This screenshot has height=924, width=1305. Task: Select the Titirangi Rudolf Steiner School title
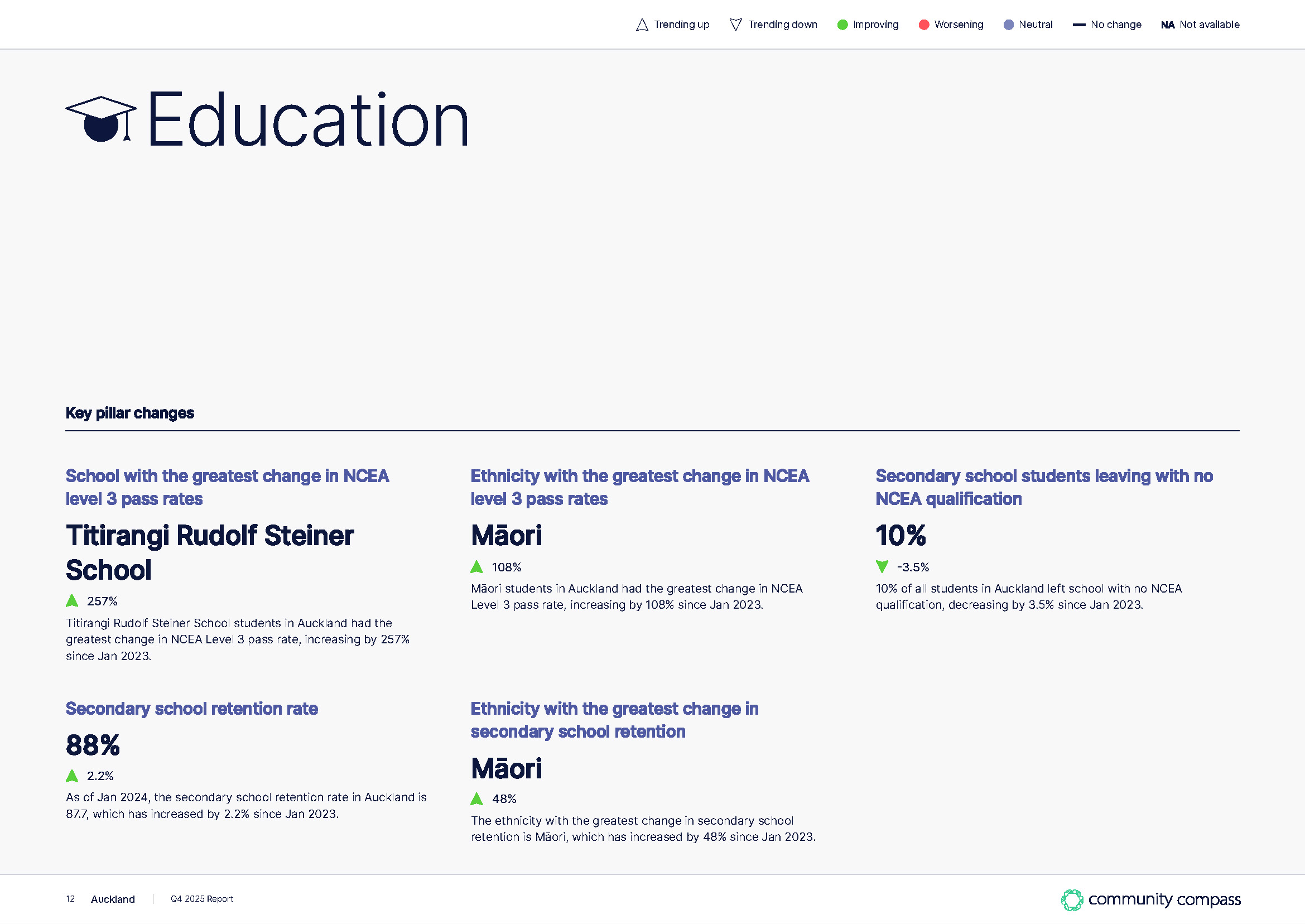(x=210, y=552)
